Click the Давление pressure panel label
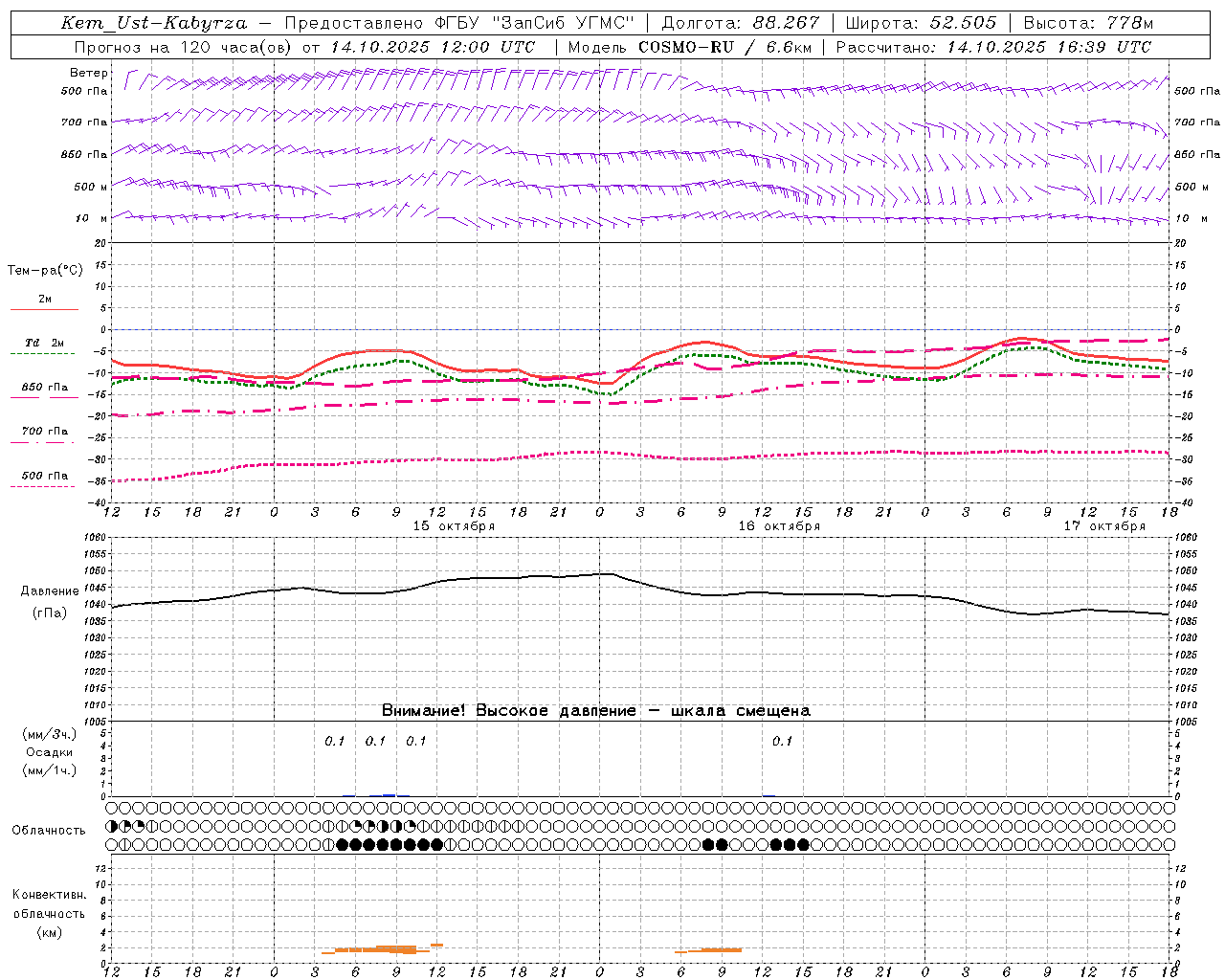This screenshot has width=1225, height=980. coord(50,591)
